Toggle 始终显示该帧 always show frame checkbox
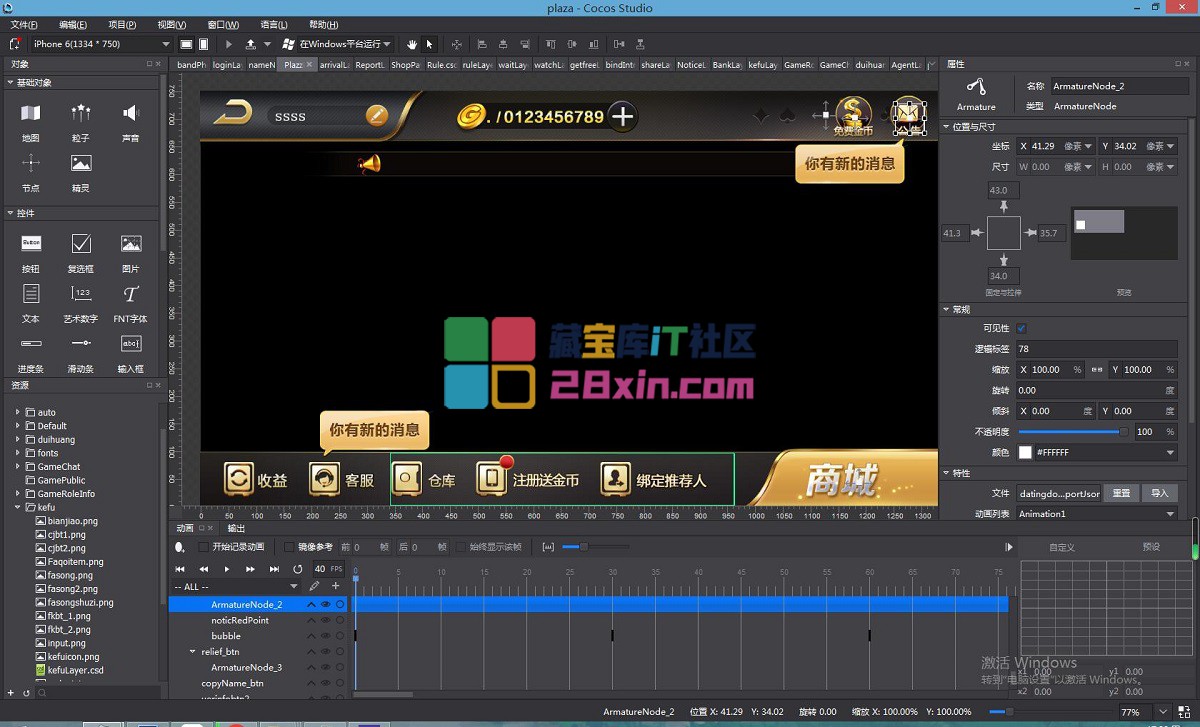 click(461, 547)
